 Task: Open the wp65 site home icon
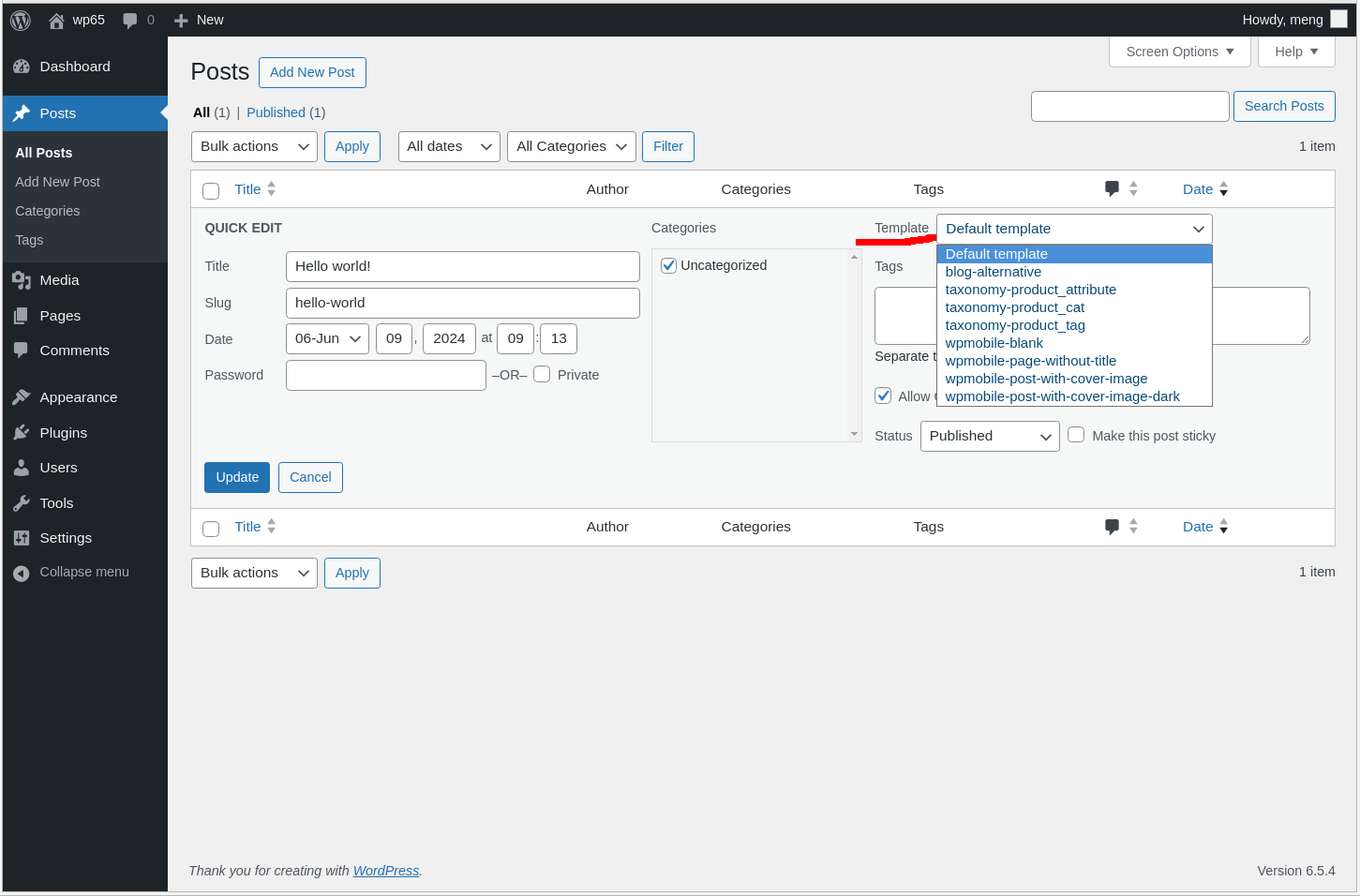(56, 20)
